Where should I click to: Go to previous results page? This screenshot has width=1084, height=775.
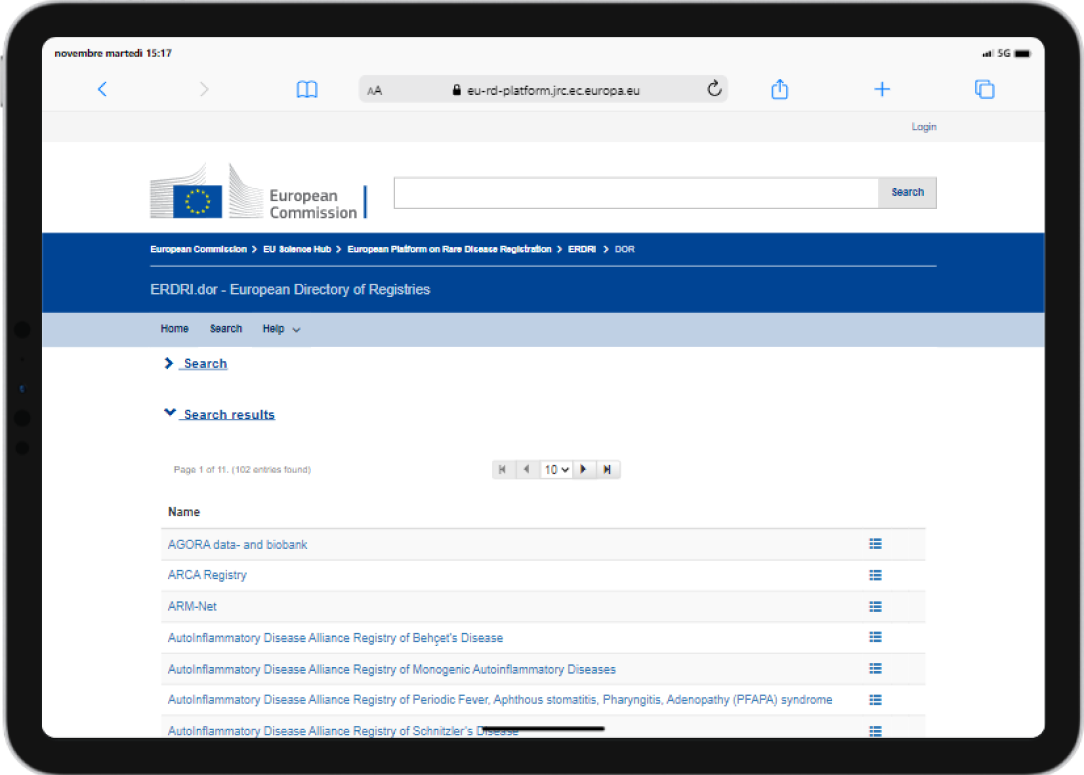(x=527, y=469)
